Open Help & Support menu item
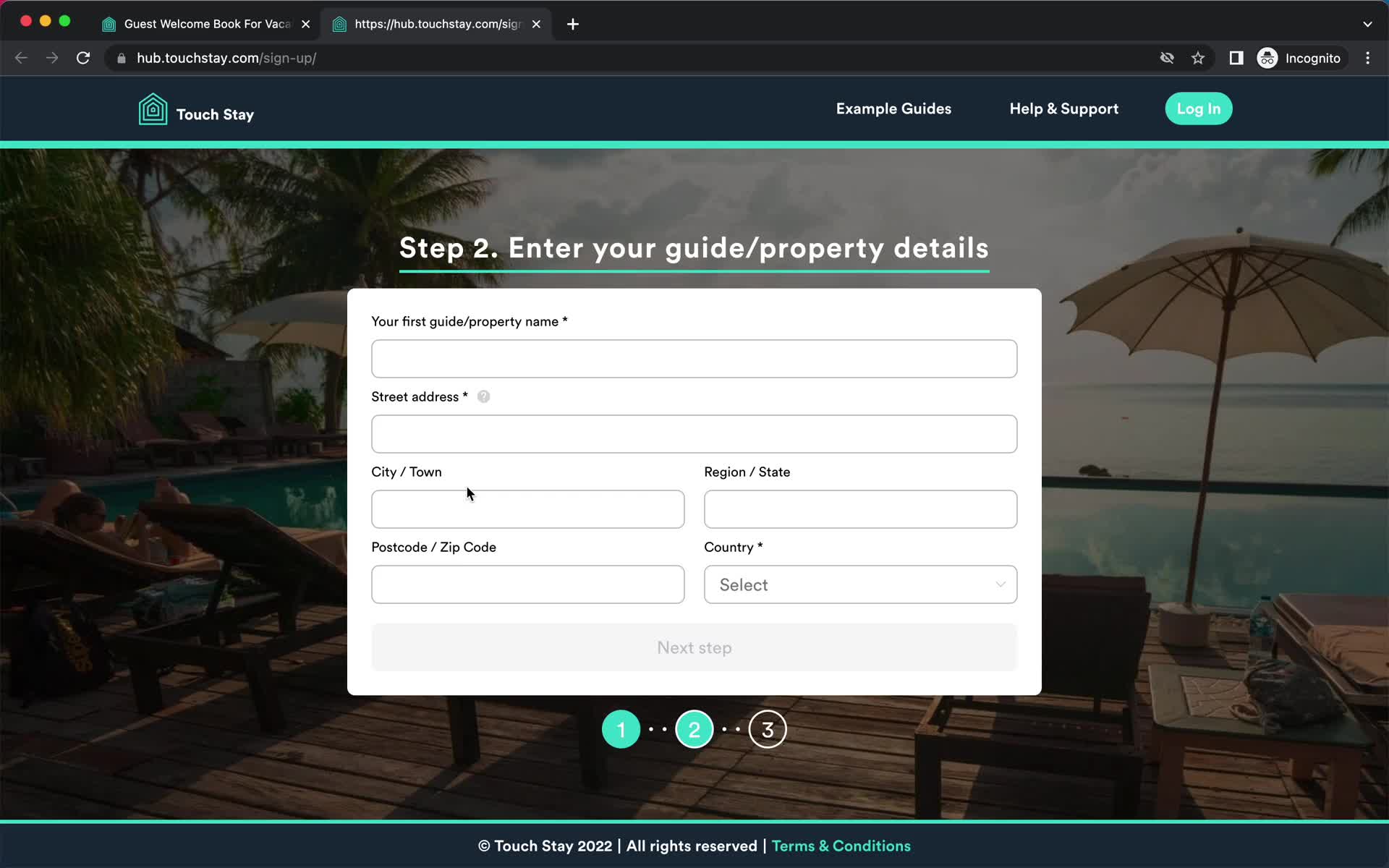The width and height of the screenshot is (1389, 868). (x=1063, y=109)
